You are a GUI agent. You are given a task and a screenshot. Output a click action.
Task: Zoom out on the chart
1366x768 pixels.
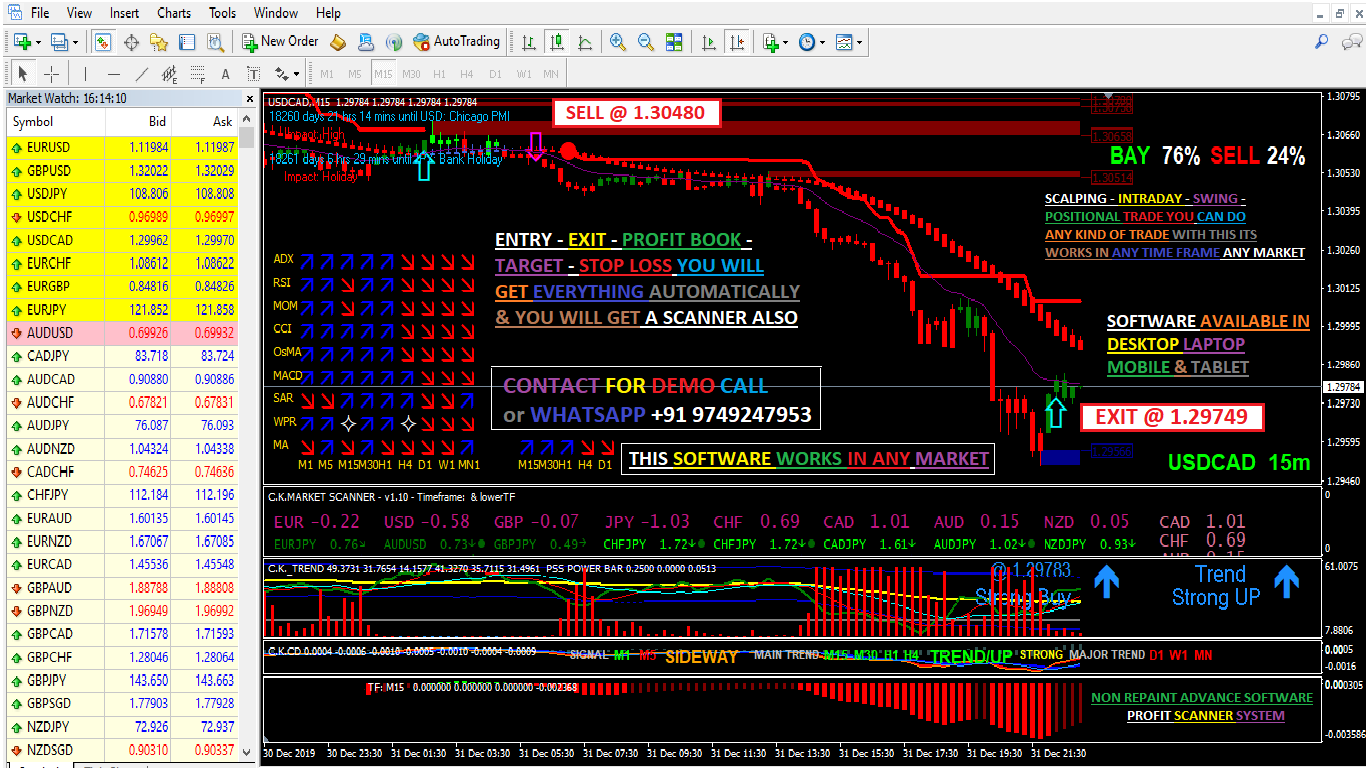click(x=646, y=42)
